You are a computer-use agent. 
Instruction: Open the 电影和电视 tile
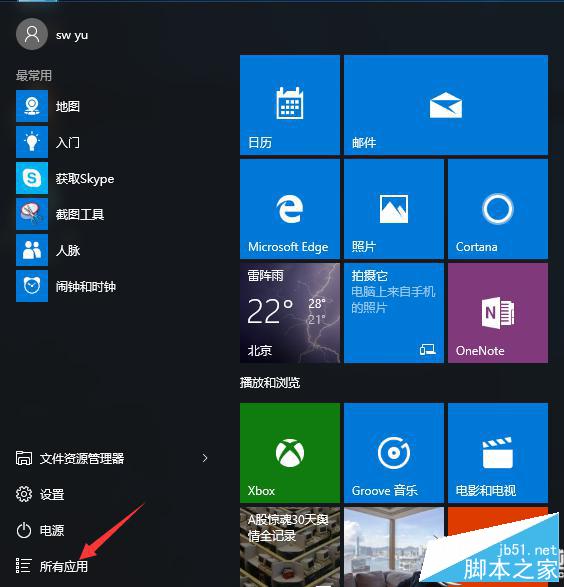pyautogui.click(x=498, y=453)
